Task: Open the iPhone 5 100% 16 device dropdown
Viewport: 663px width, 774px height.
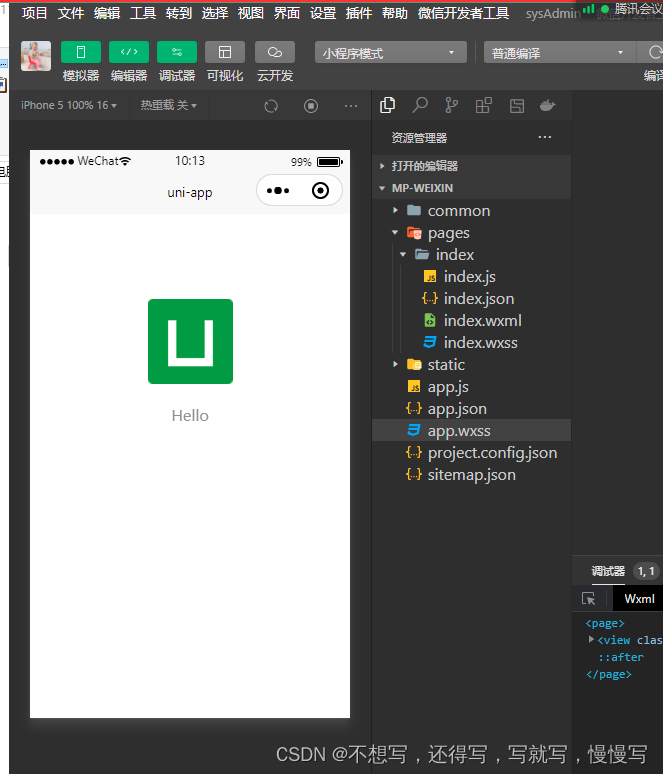Action: [x=69, y=105]
